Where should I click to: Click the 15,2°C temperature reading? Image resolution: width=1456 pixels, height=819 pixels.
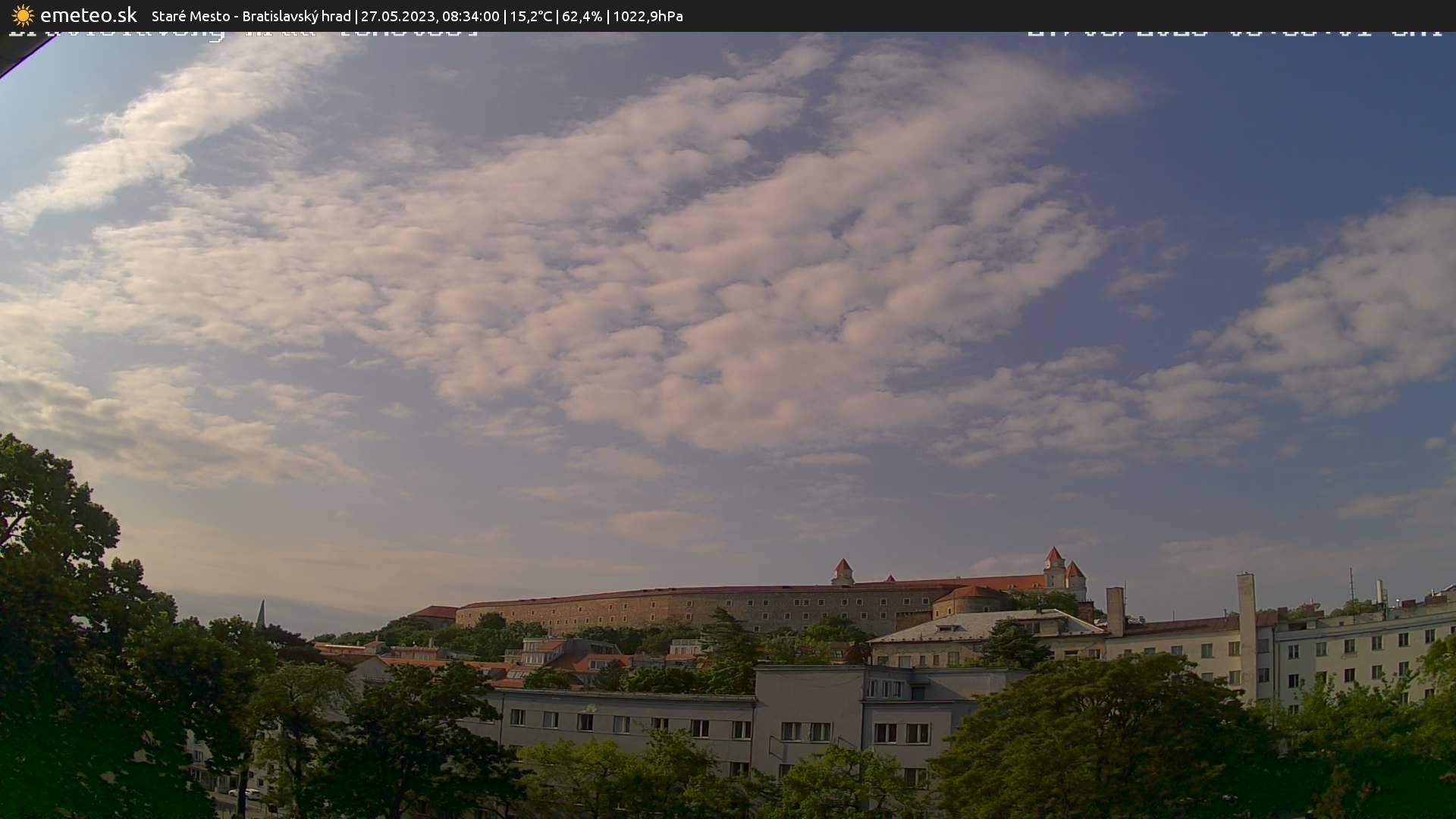531,16
